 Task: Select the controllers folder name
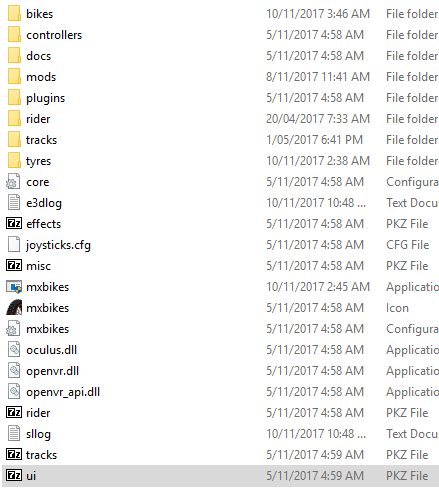tap(54, 35)
